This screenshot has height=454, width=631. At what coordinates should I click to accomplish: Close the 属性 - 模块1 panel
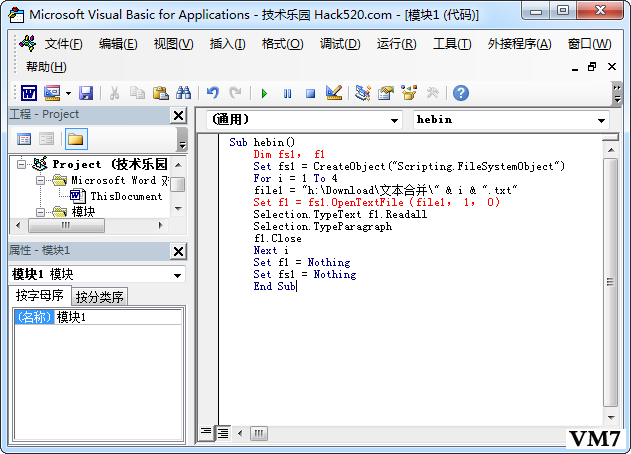pos(178,252)
